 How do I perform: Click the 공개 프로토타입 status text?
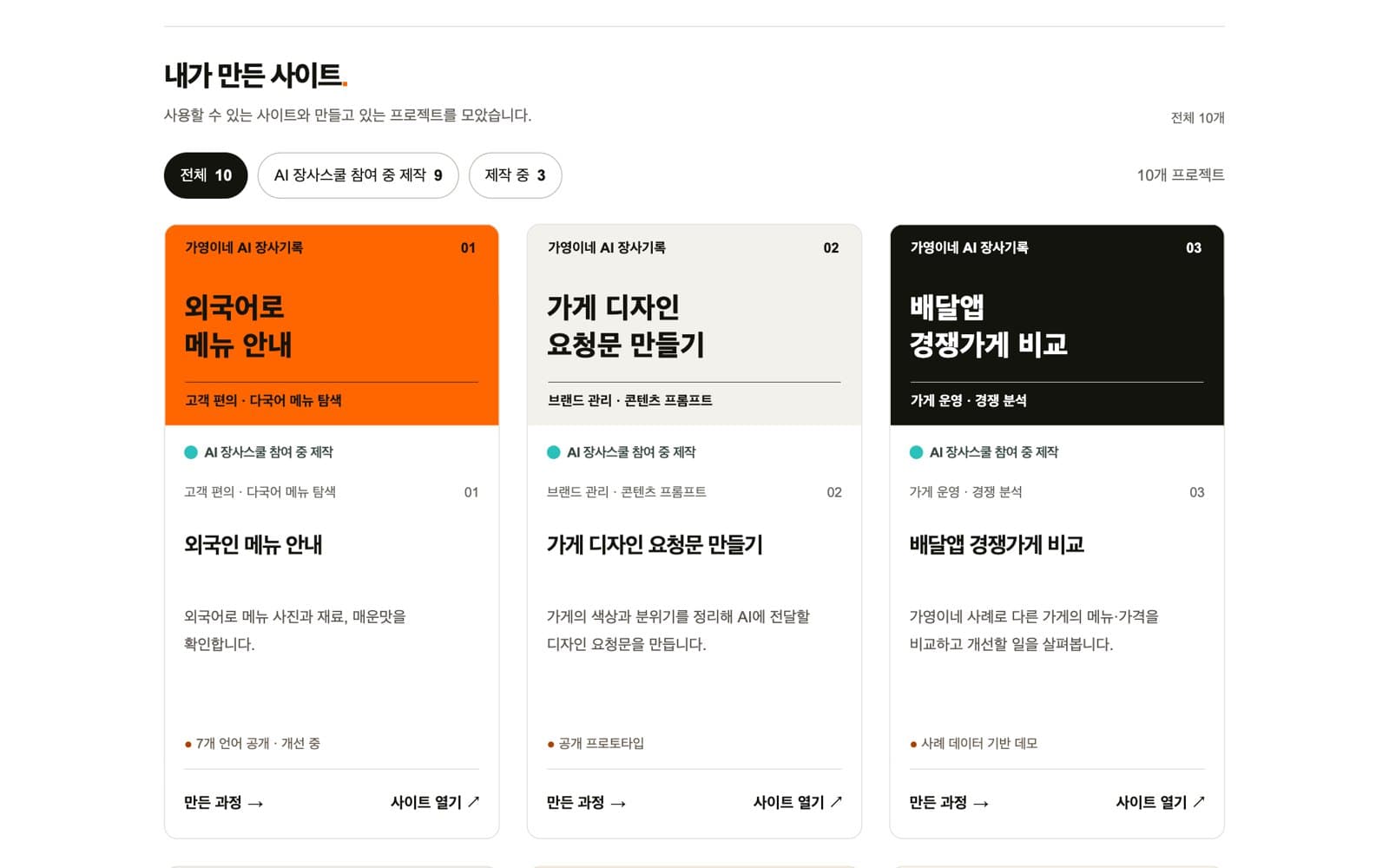pyautogui.click(x=602, y=744)
